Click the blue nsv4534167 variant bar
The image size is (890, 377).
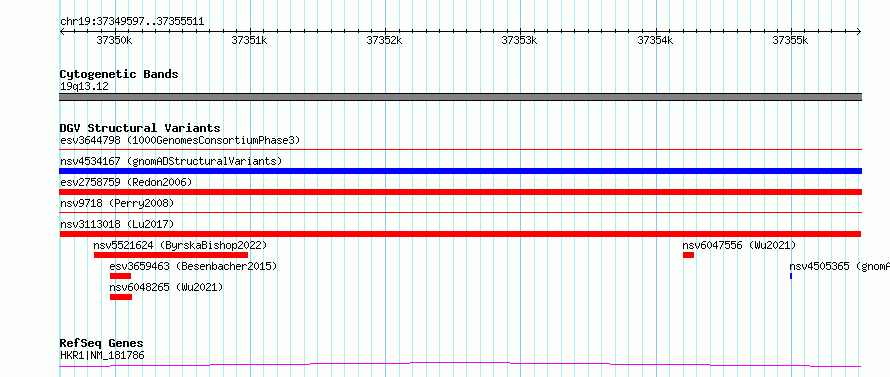tap(460, 171)
